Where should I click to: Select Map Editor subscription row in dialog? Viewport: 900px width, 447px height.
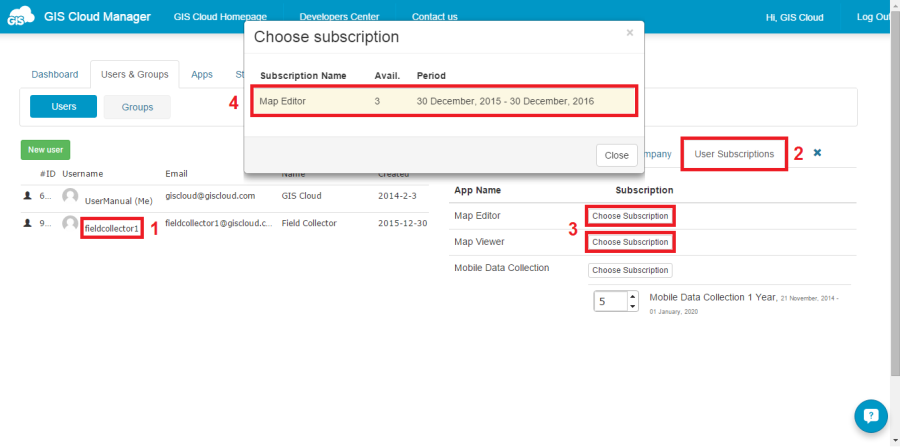coord(444,101)
